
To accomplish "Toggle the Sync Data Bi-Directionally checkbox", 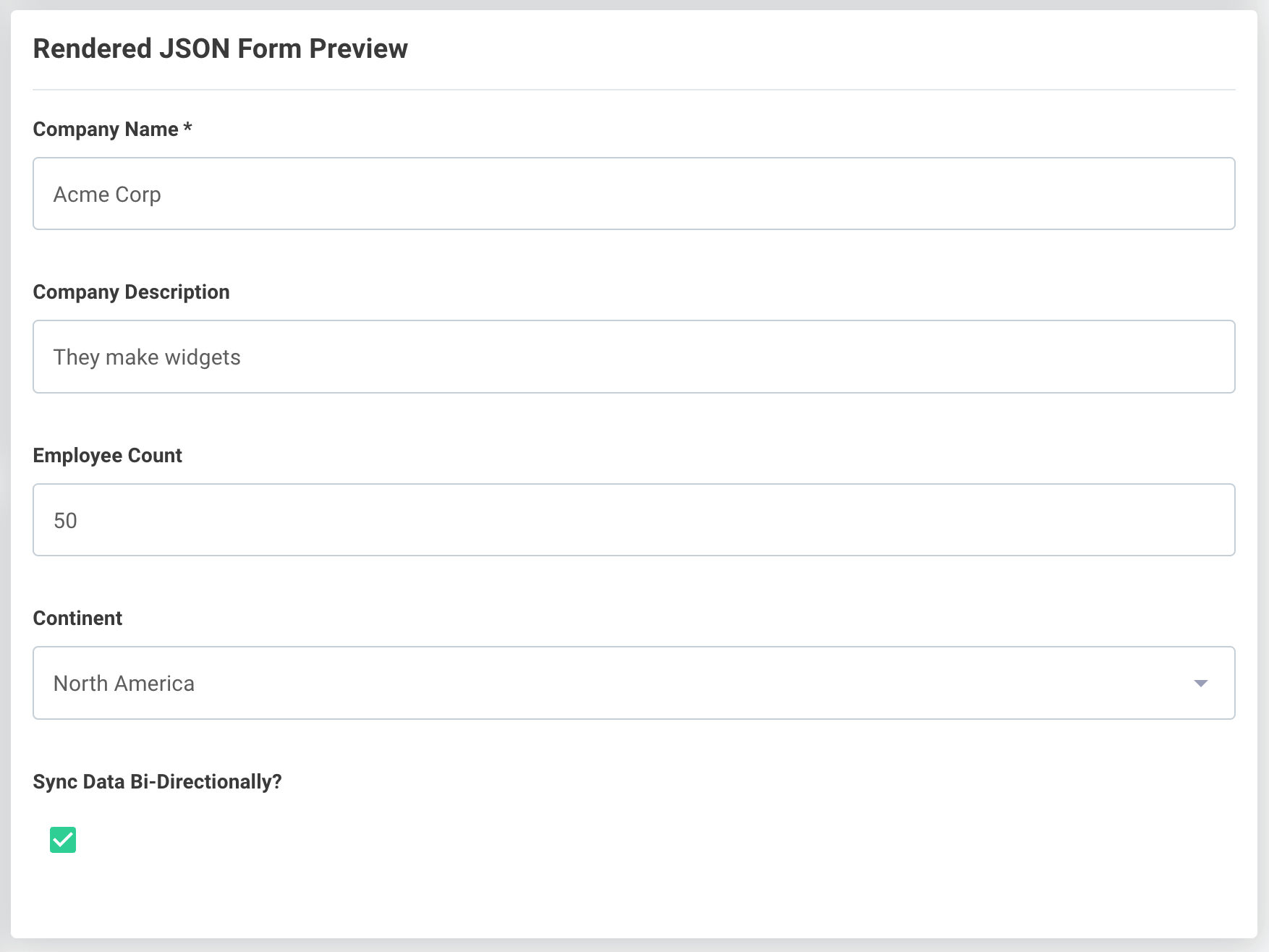I will click(x=62, y=840).
